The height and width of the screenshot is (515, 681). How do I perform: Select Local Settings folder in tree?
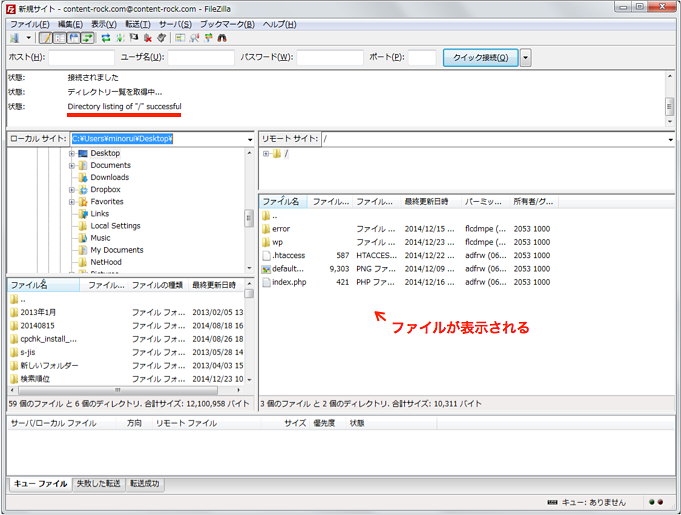point(115,226)
